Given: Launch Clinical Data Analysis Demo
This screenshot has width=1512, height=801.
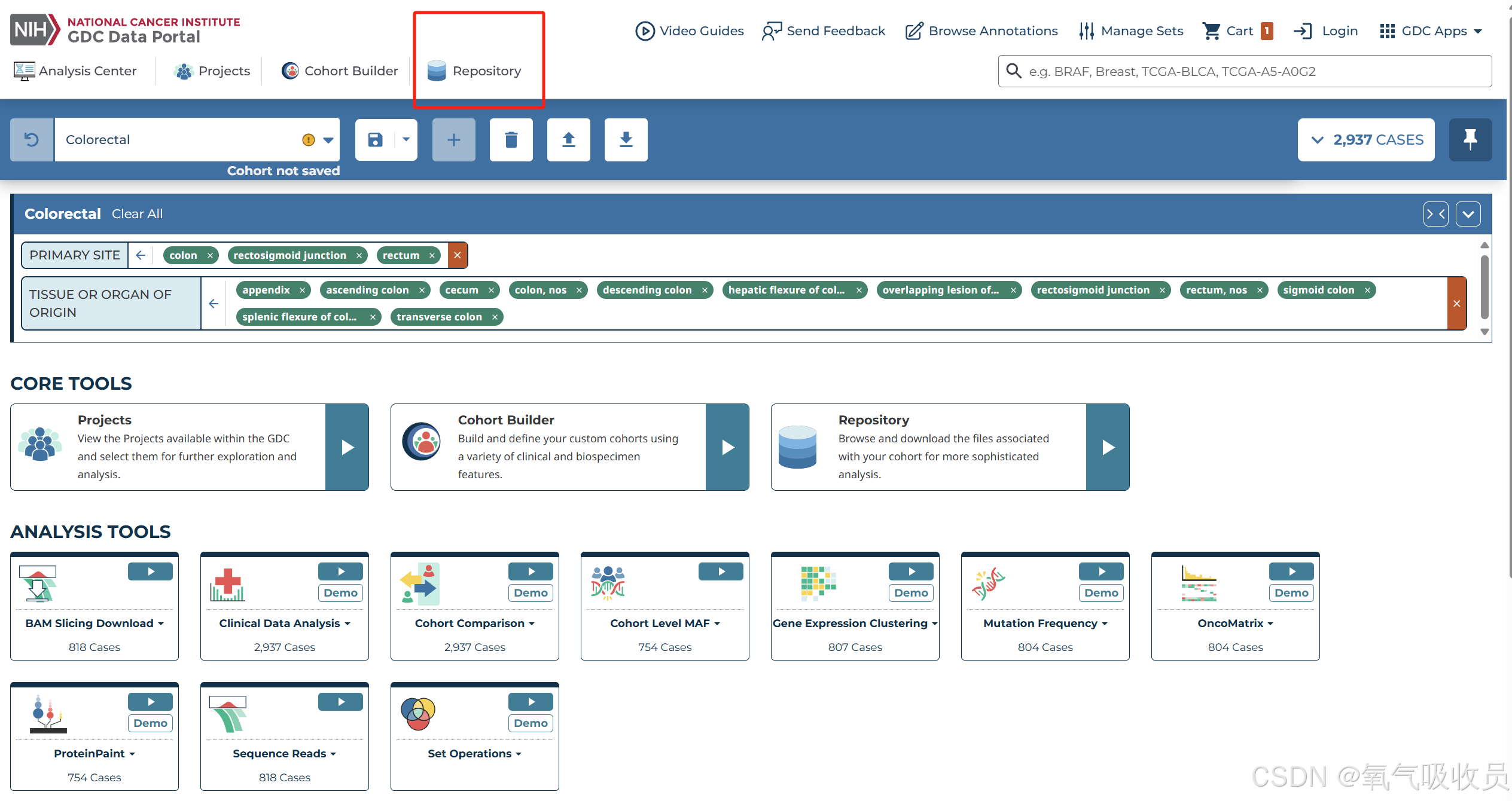Looking at the screenshot, I should pos(340,593).
